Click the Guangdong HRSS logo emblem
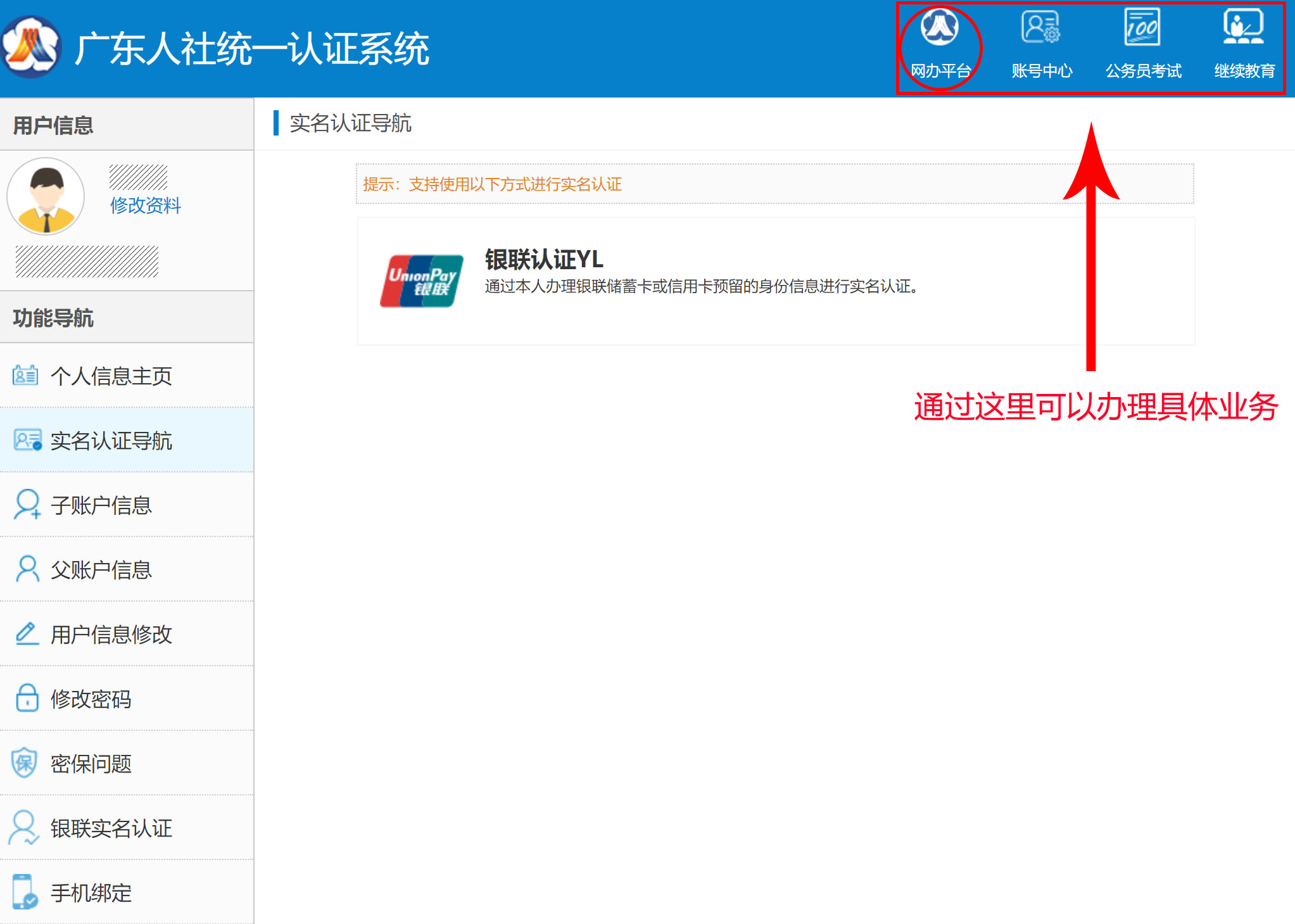The image size is (1295, 924). coord(30,47)
